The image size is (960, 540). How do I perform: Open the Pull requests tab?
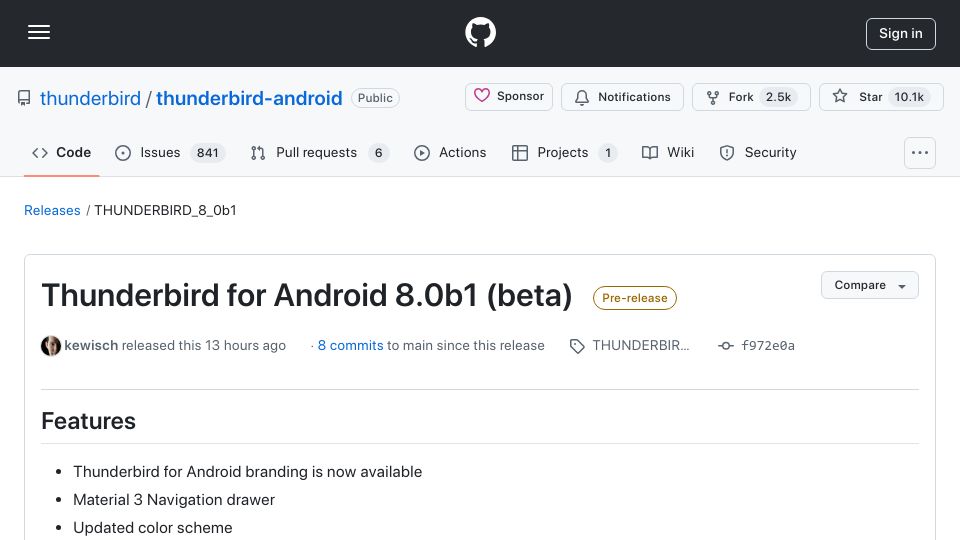tap(318, 152)
